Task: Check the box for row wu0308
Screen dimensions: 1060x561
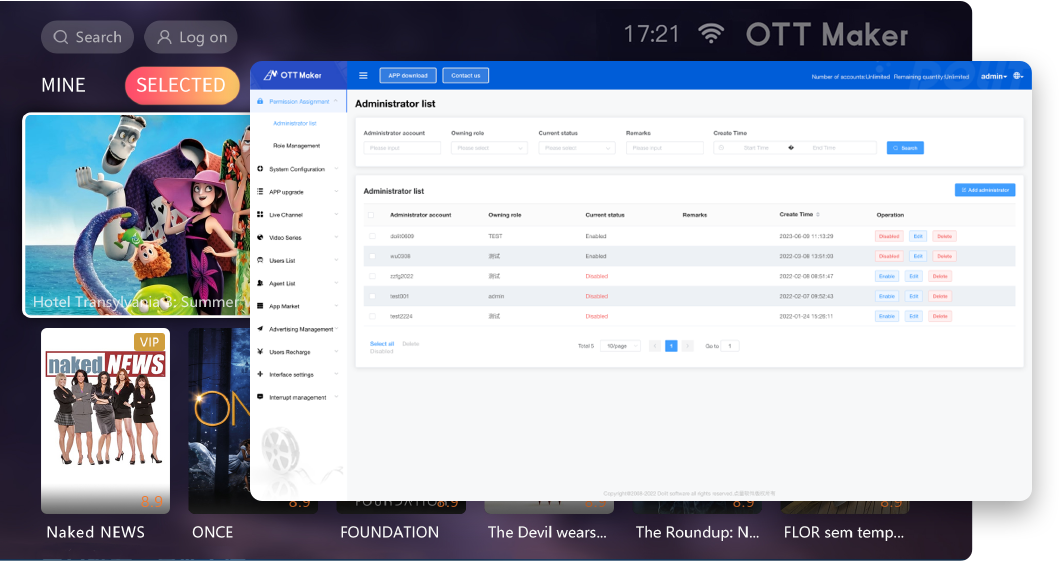Action: pyautogui.click(x=372, y=256)
